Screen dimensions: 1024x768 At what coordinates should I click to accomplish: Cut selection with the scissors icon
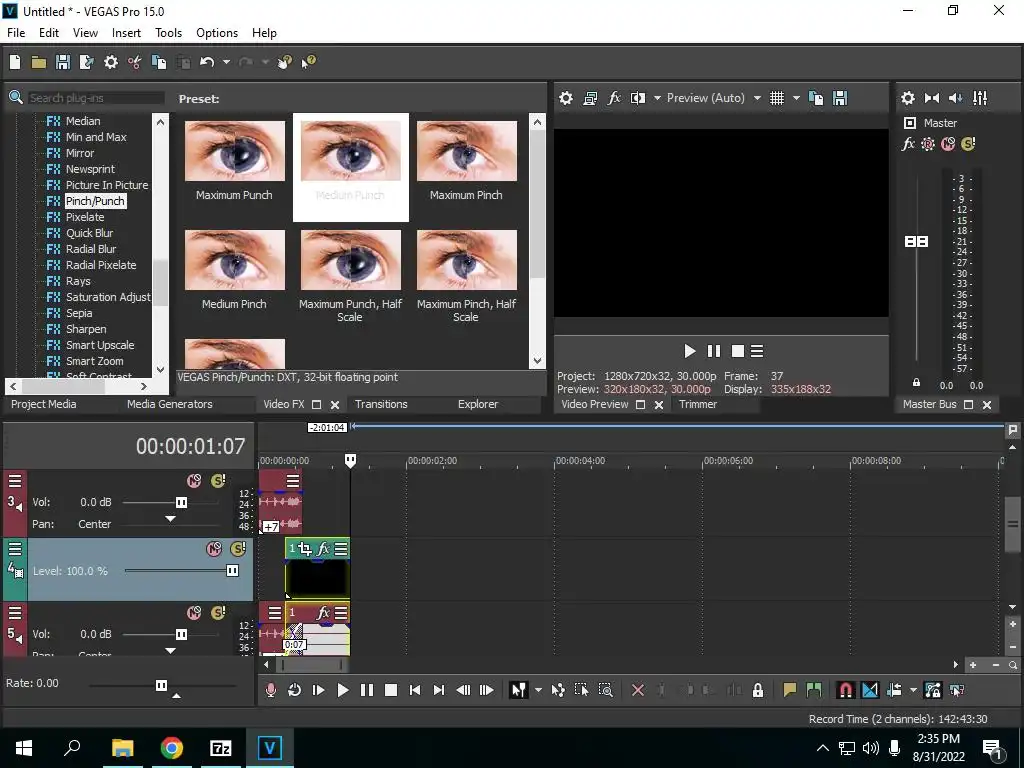tap(135, 62)
